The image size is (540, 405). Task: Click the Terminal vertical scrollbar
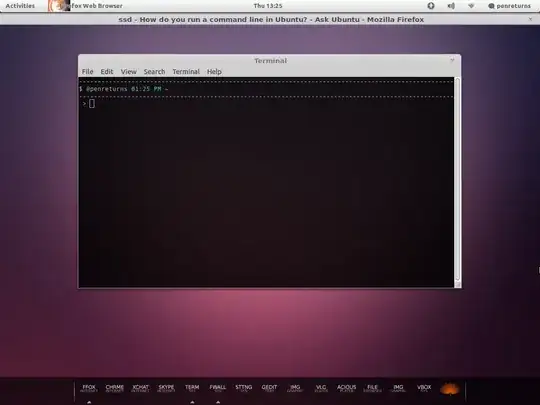(x=458, y=182)
